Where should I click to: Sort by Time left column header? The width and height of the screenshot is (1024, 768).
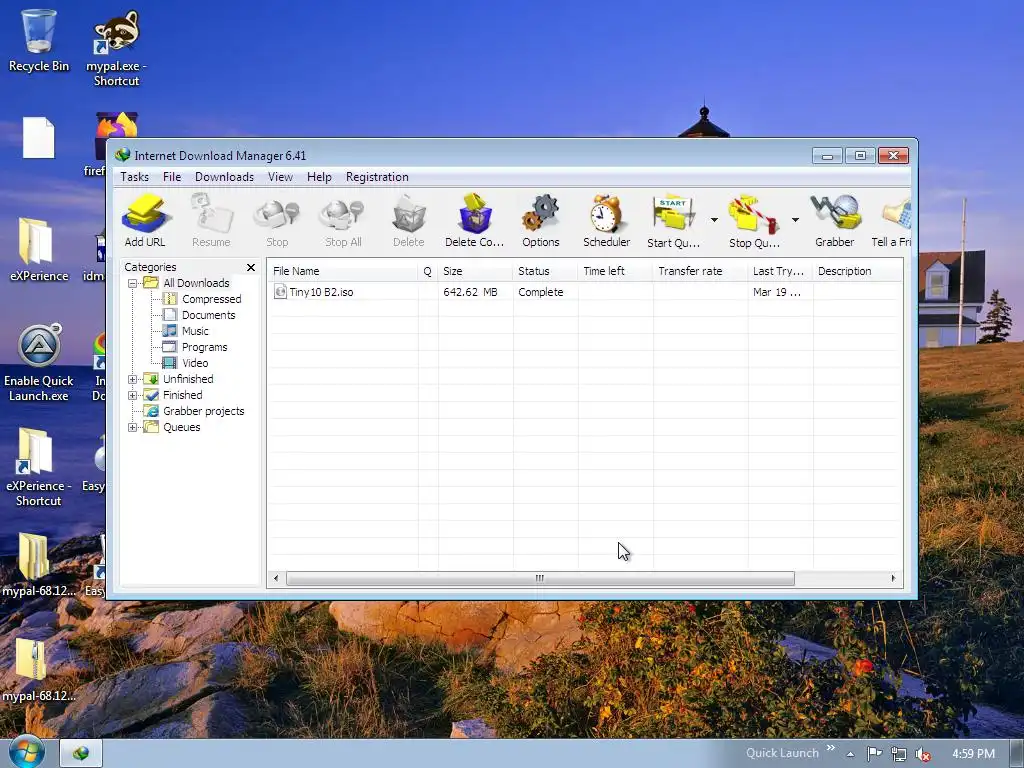(615, 271)
